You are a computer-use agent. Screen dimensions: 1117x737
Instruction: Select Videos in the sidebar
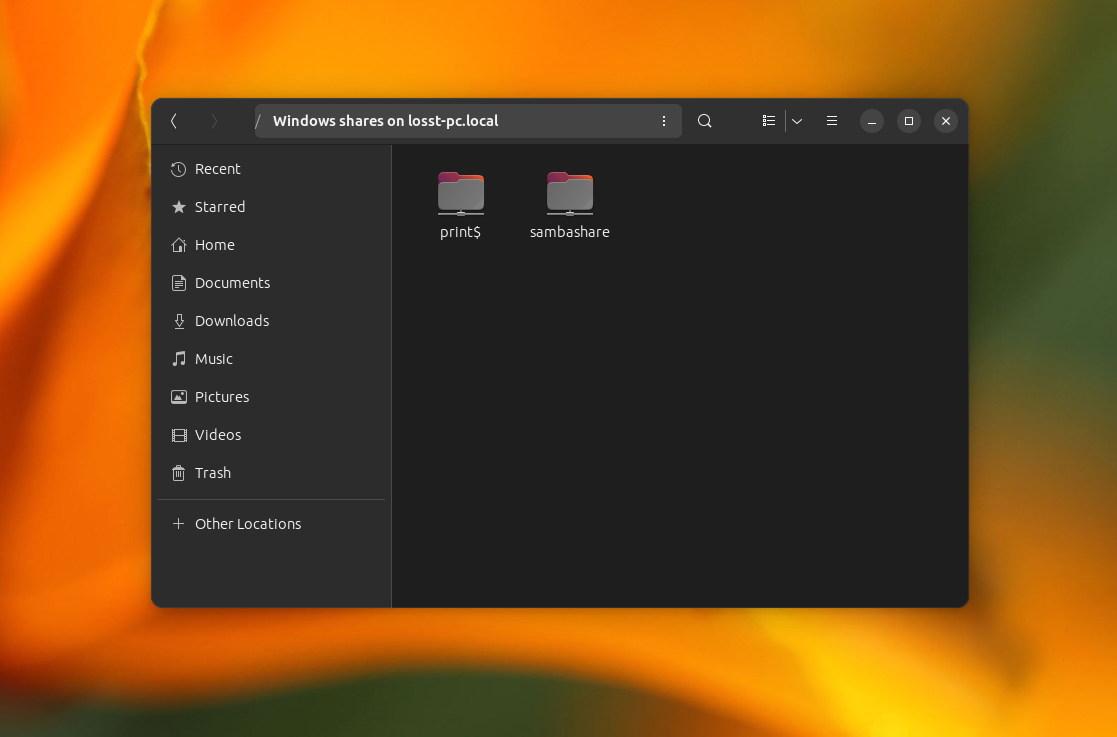pos(217,435)
